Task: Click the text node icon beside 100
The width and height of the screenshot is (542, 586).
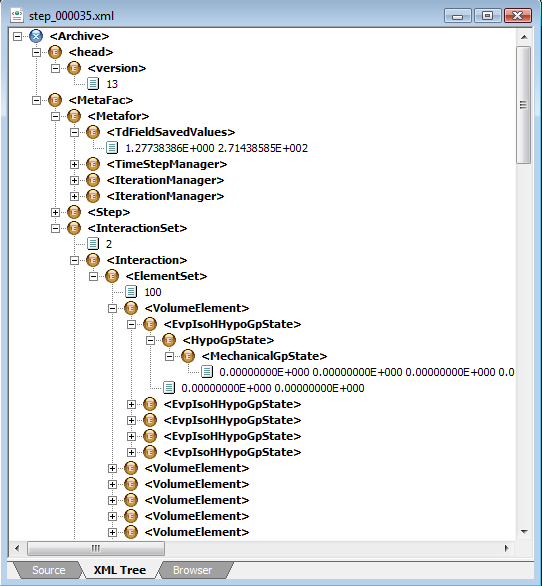Action: (131, 292)
